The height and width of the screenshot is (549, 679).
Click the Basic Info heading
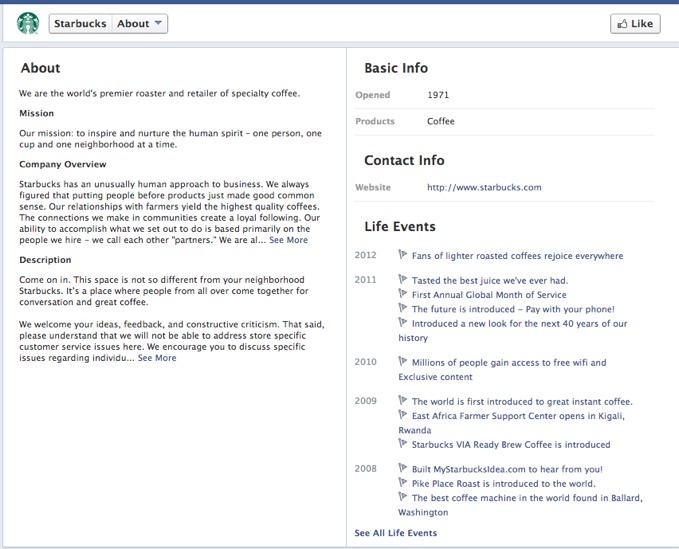[x=396, y=68]
